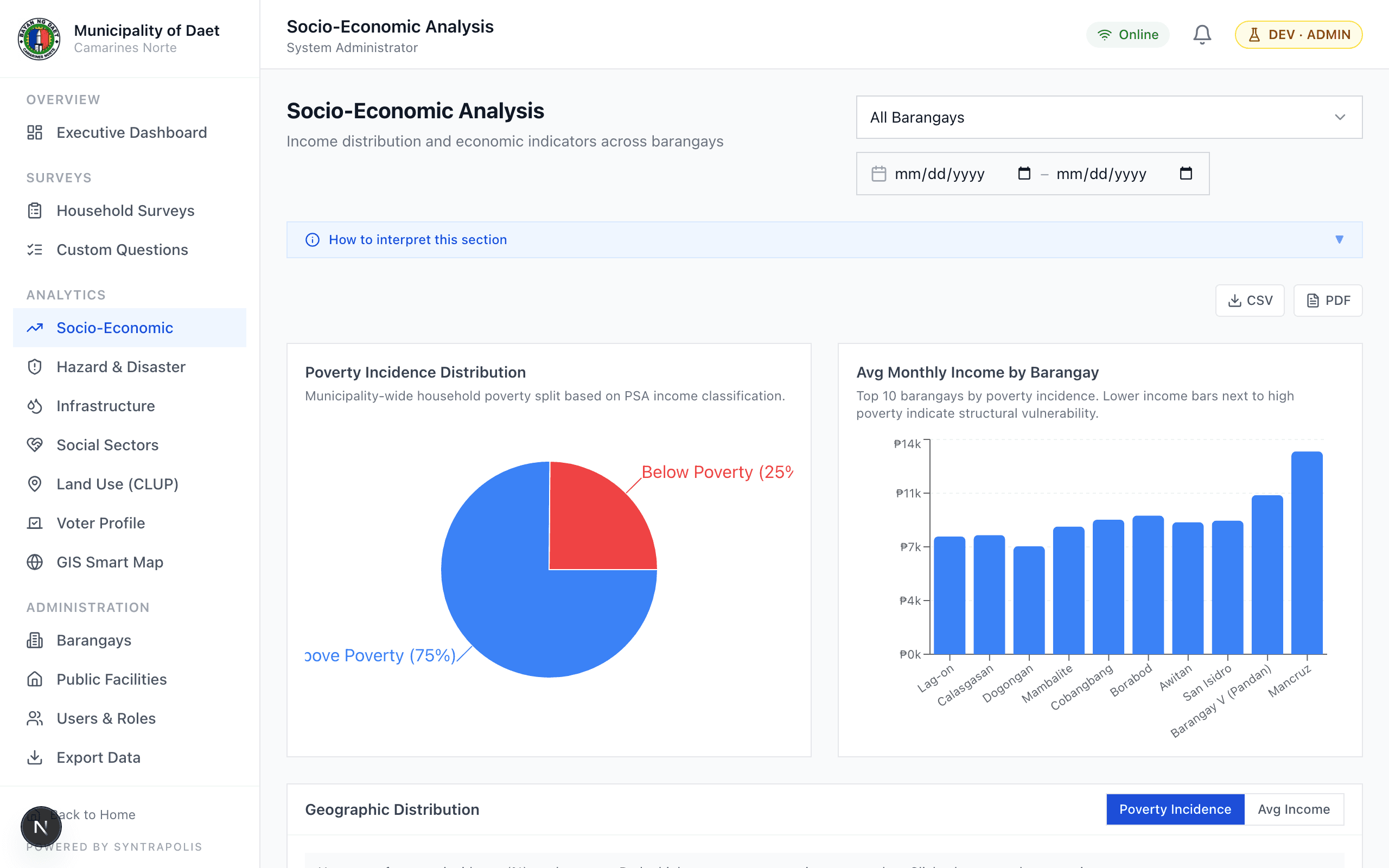
Task: Click the GIS Smart Map globe icon
Action: [x=35, y=562]
